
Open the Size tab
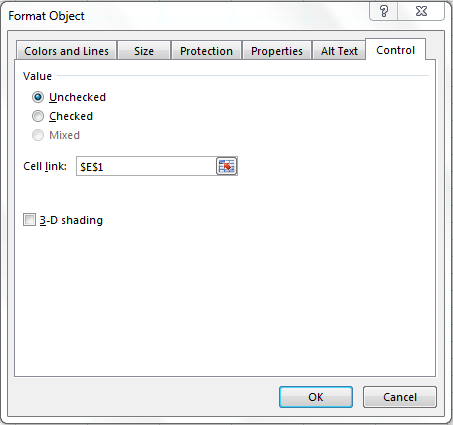(144, 51)
